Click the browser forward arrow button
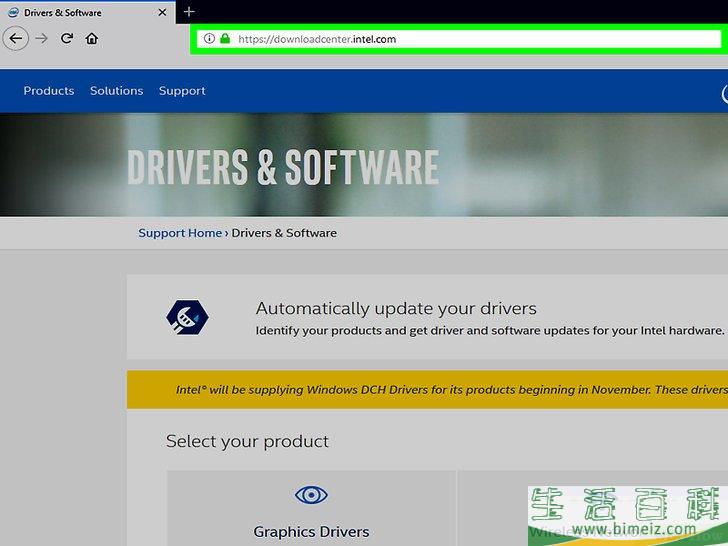Viewport: 728px width, 546px height. coord(41,39)
